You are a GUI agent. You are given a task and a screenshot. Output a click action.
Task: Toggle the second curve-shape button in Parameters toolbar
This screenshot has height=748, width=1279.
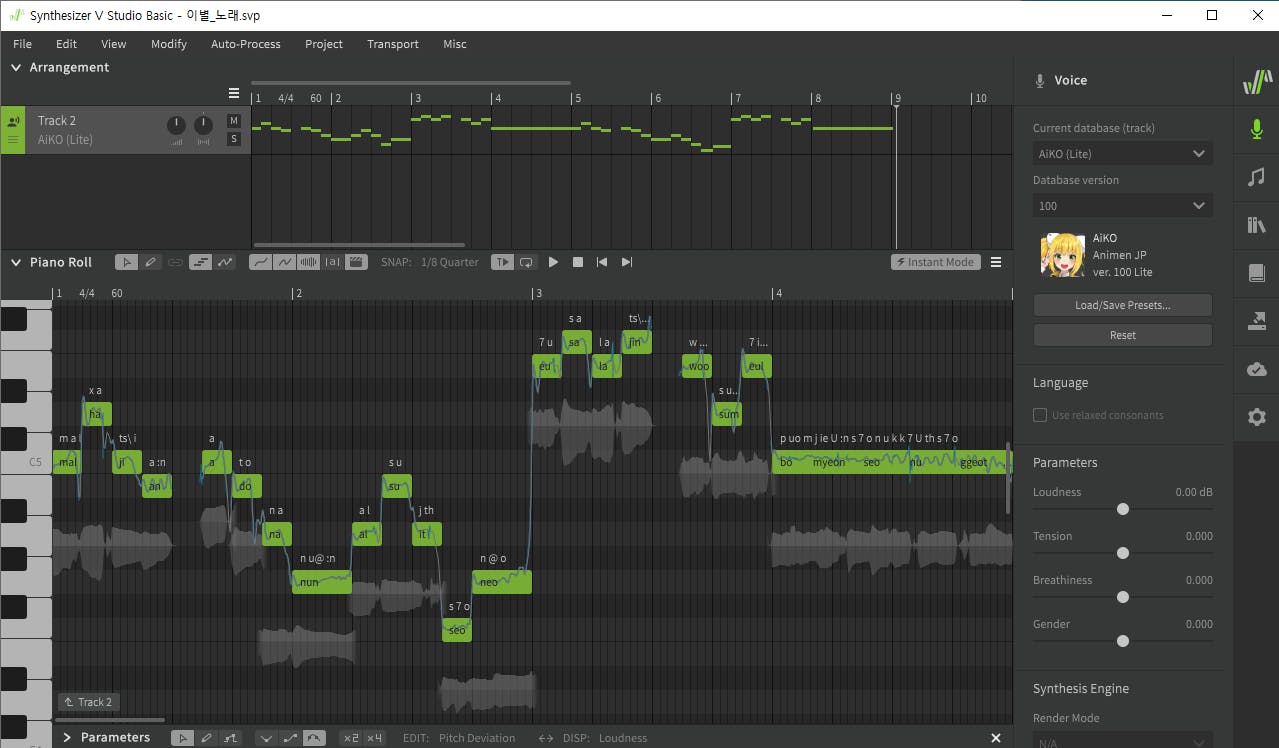[290, 738]
